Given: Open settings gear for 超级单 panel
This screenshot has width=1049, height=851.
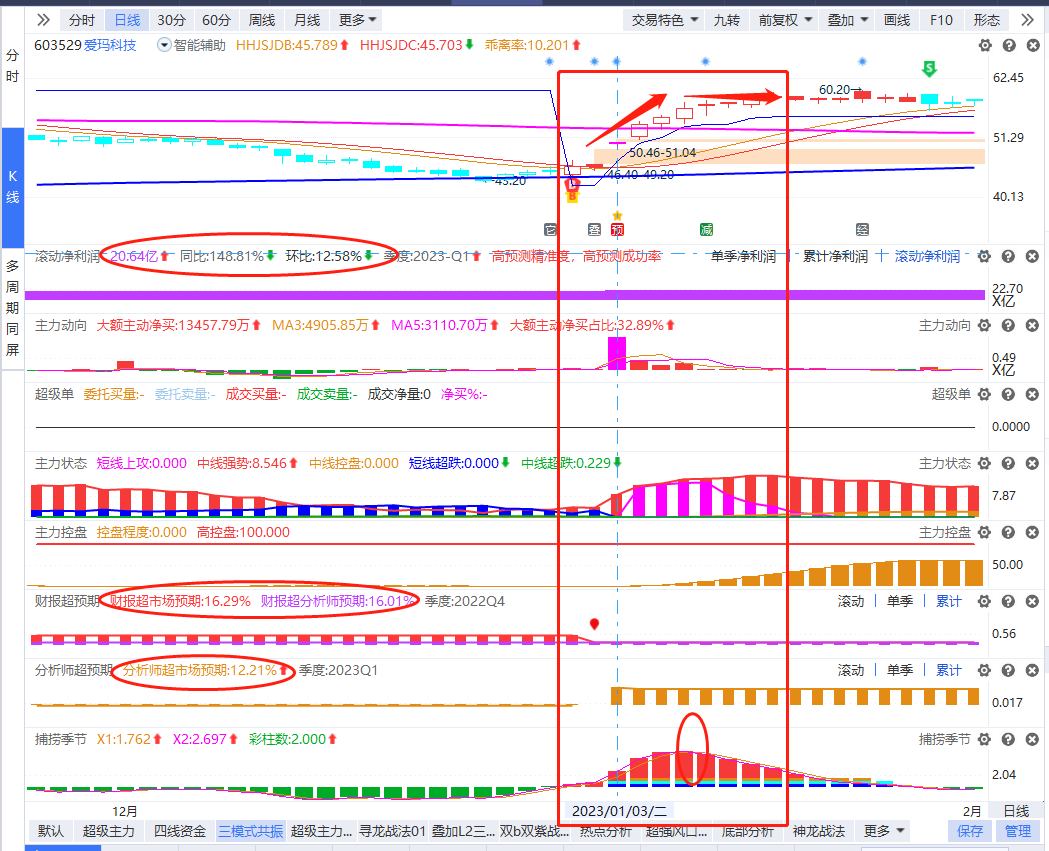Looking at the screenshot, I should (984, 394).
